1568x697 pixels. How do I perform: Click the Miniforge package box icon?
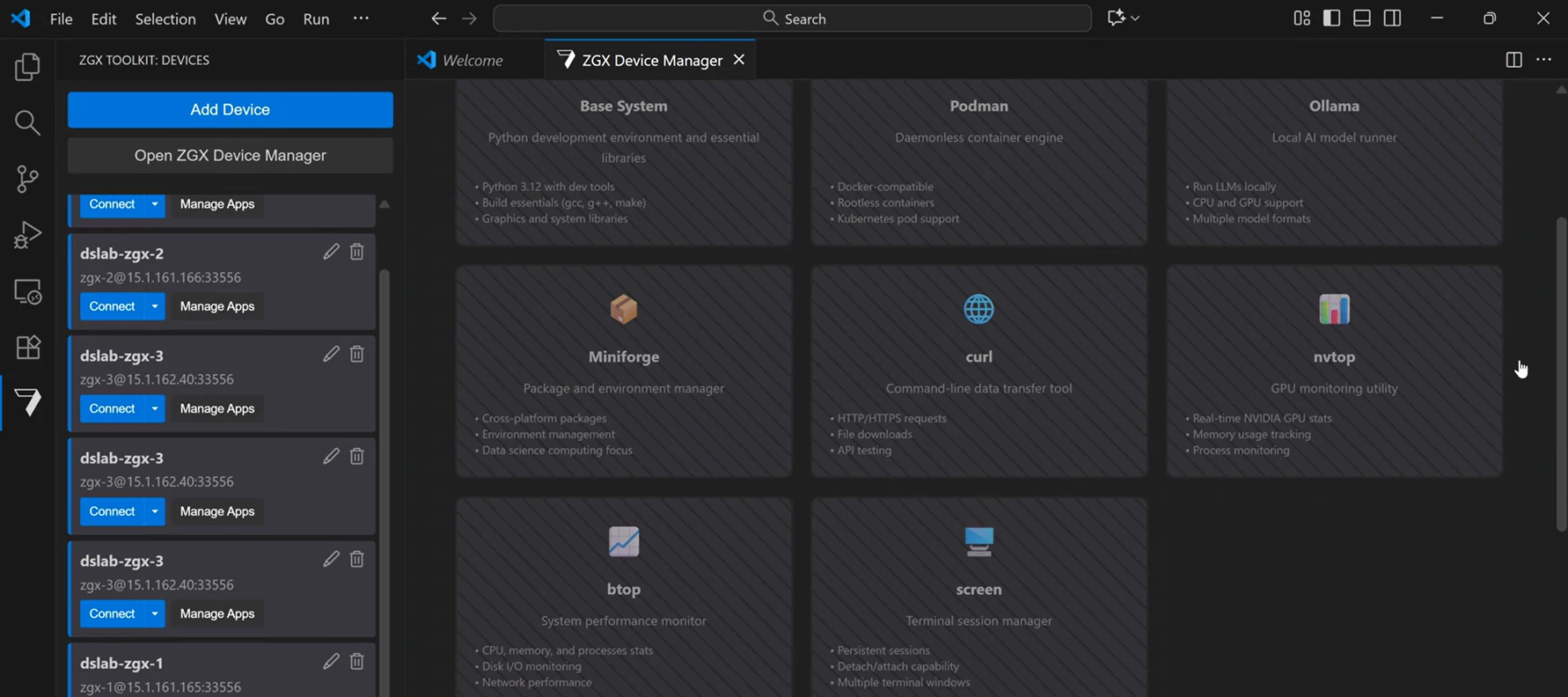[x=624, y=310]
